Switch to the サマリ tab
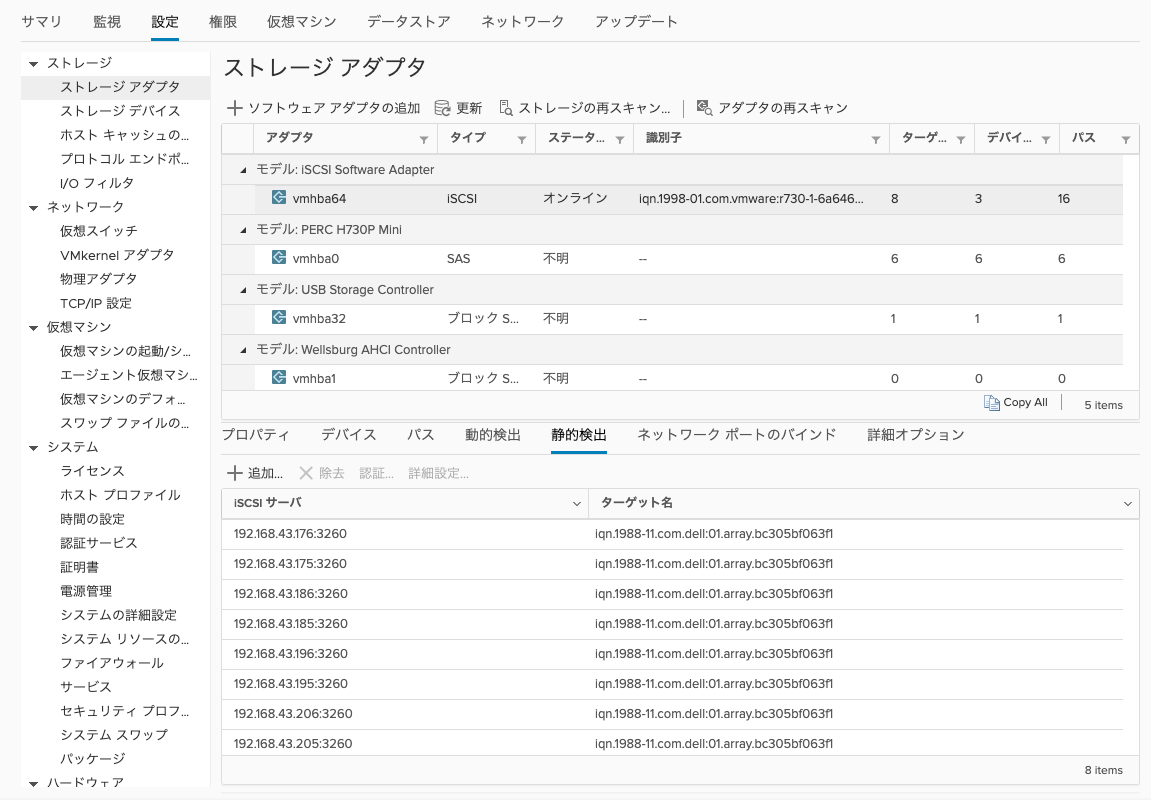 [42, 22]
